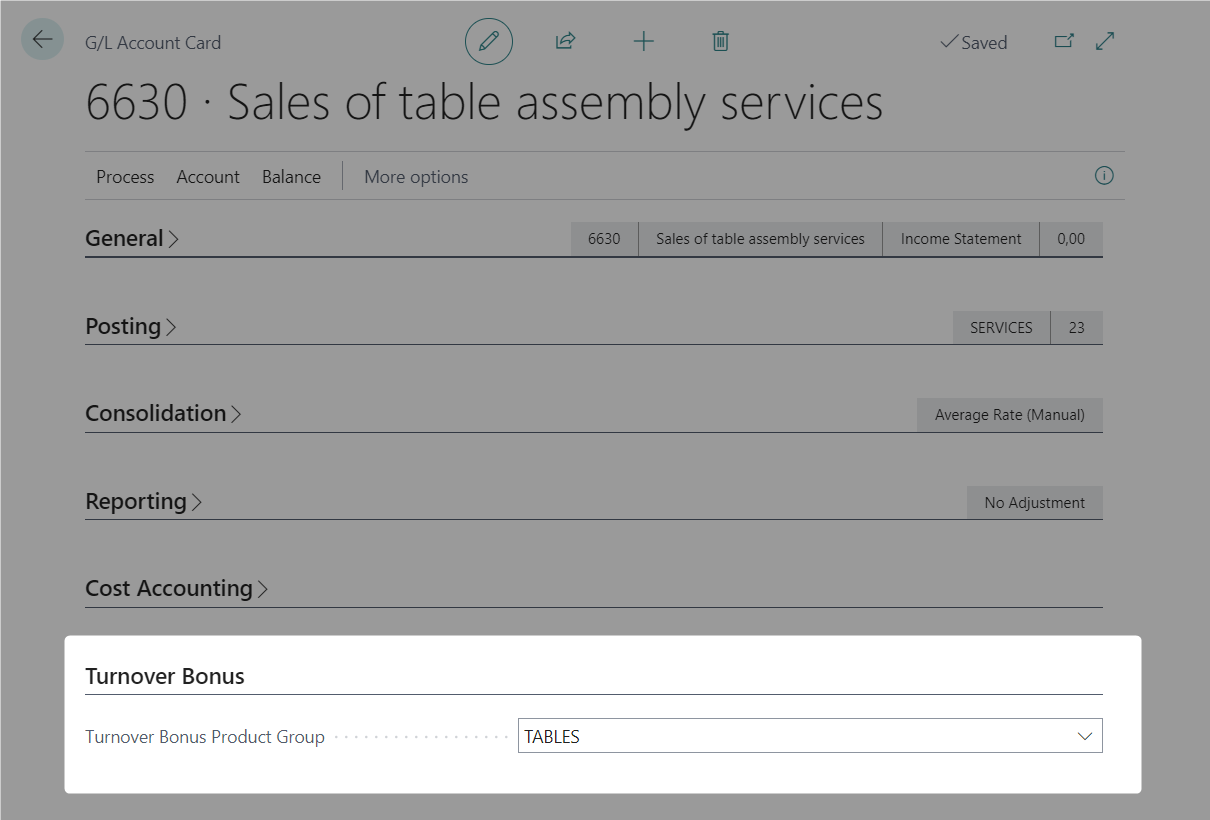The image size is (1210, 820).
Task: Open Turnover Bonus Product Group dropdown arrow
Action: pos(1084,736)
